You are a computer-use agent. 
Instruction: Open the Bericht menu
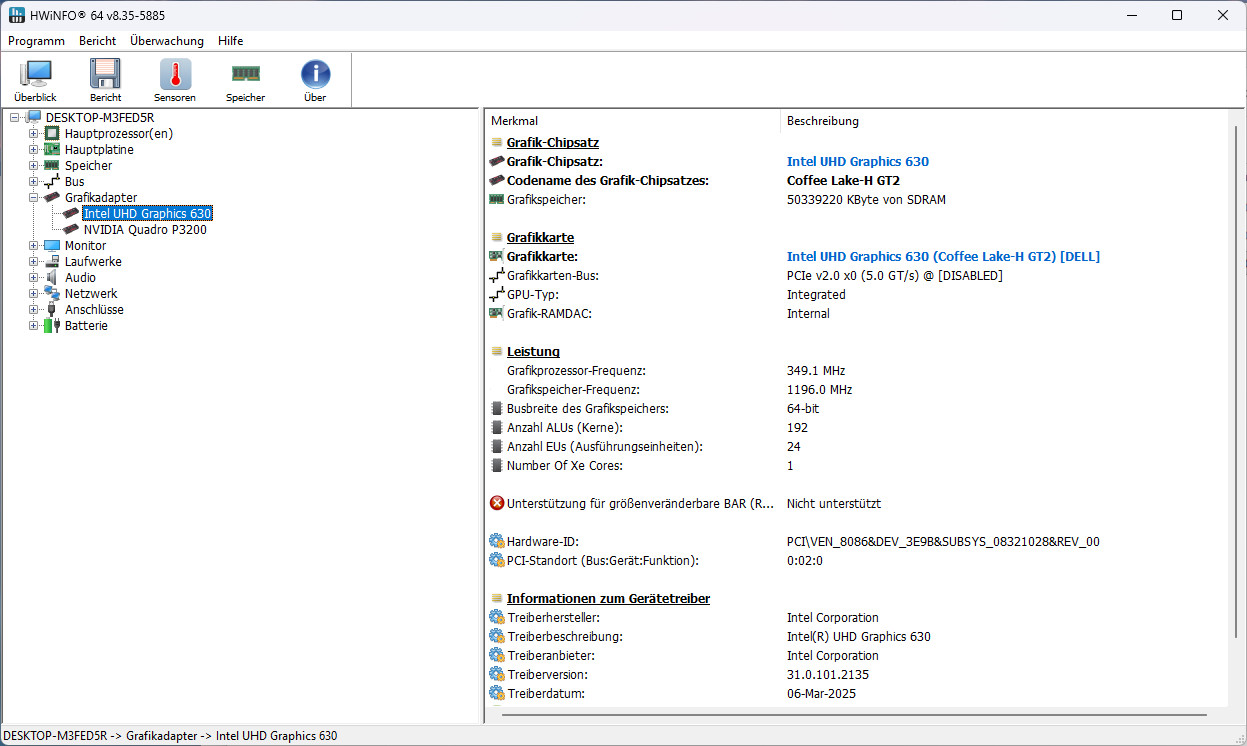pos(97,41)
